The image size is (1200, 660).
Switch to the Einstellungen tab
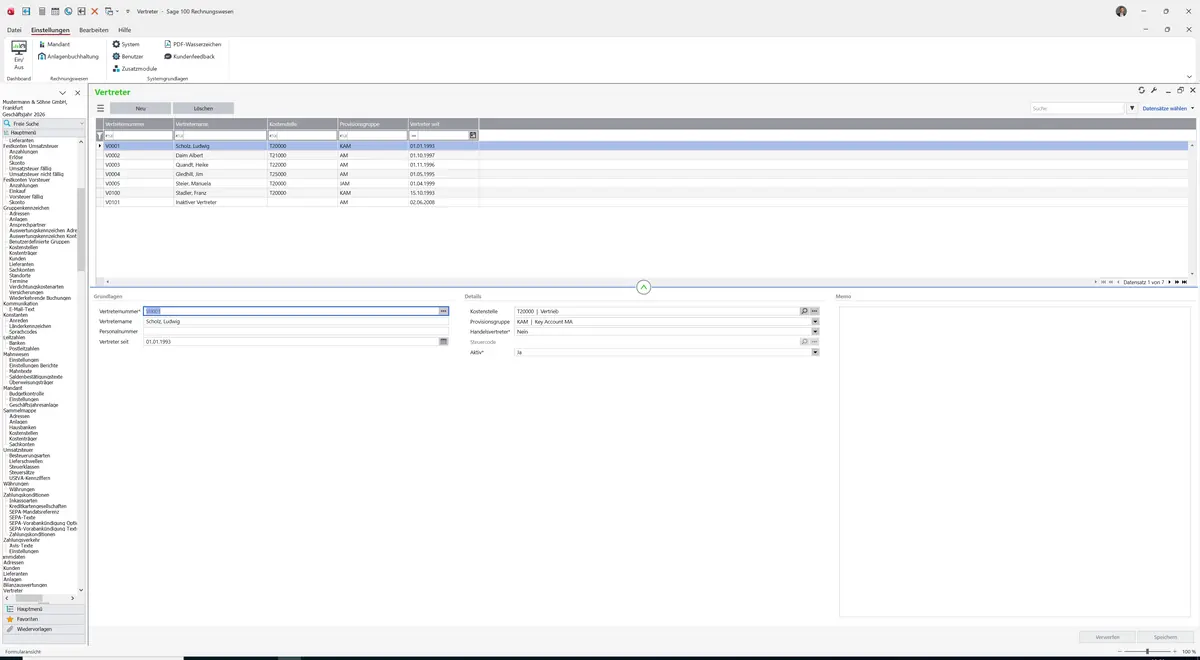(51, 30)
